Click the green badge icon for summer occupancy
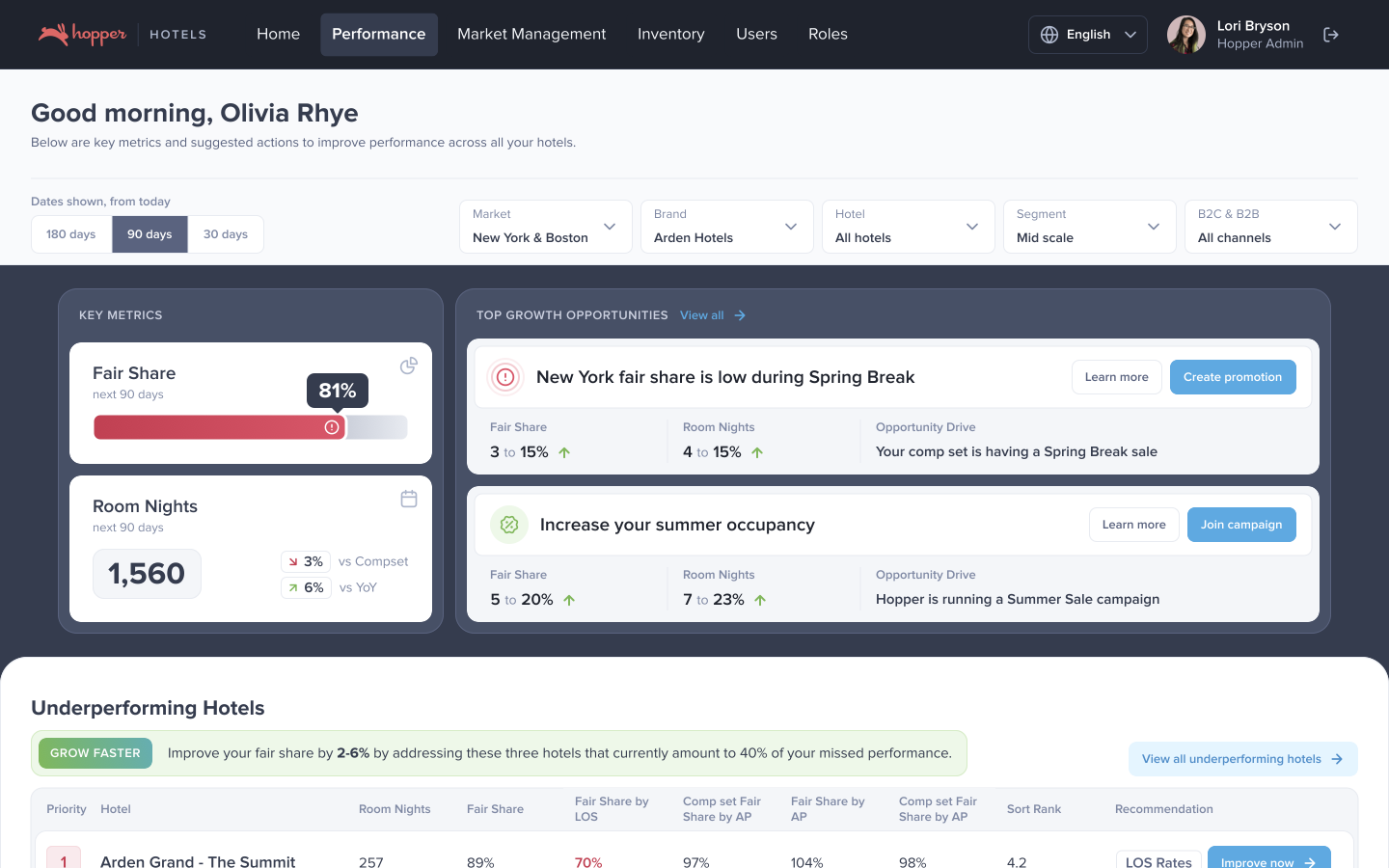Image resolution: width=1389 pixels, height=868 pixels. [509, 525]
